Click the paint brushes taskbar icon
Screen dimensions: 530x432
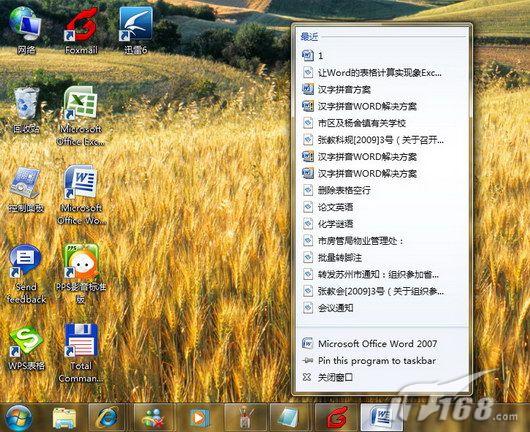tap(245, 418)
